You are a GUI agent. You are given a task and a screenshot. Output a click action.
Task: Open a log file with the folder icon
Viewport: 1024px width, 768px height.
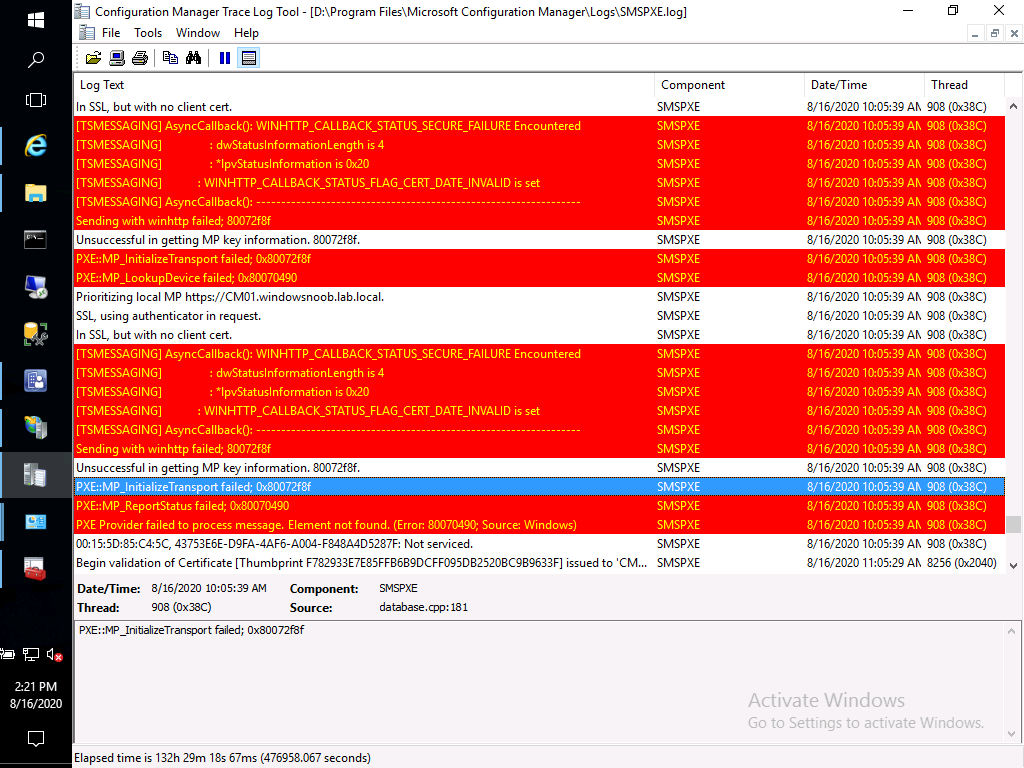pyautogui.click(x=93, y=58)
